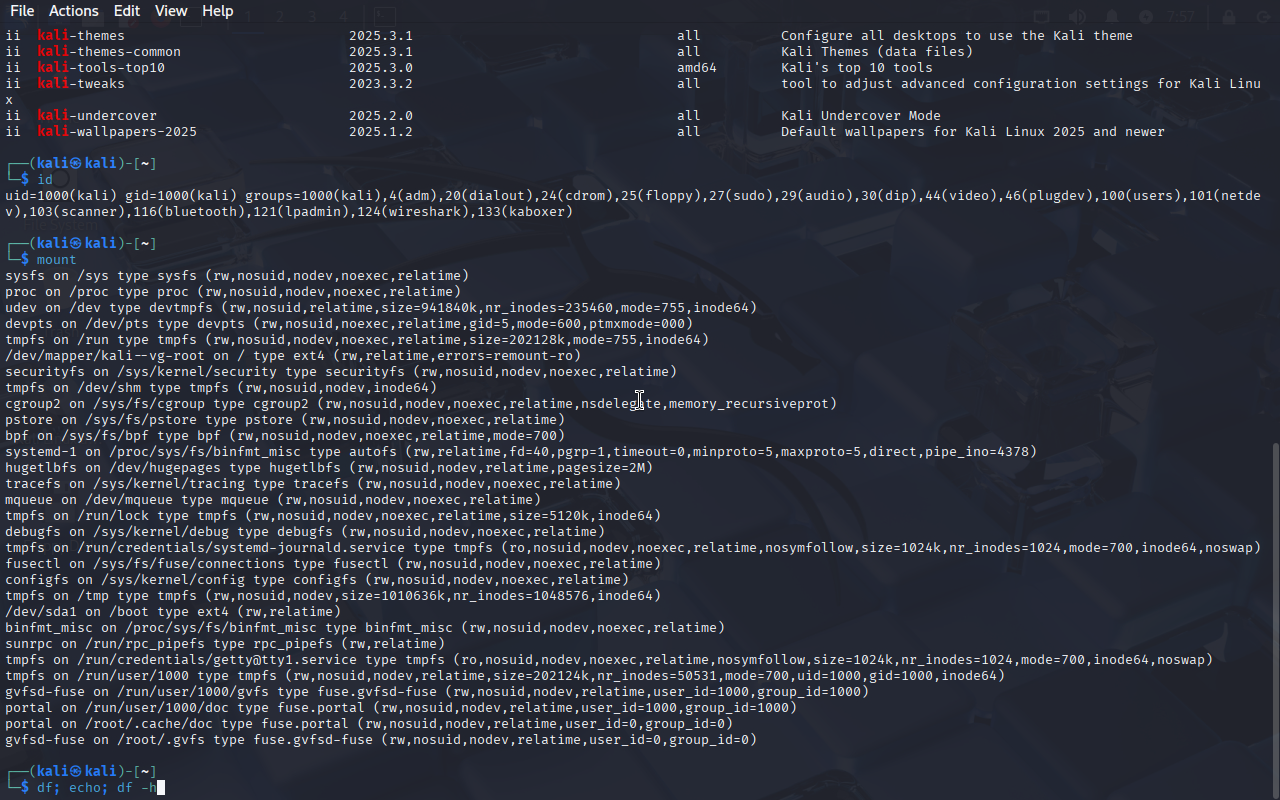The image size is (1280, 800).
Task: Click the 'mqueue on /dev/mqueue' line
Action: 273,500
